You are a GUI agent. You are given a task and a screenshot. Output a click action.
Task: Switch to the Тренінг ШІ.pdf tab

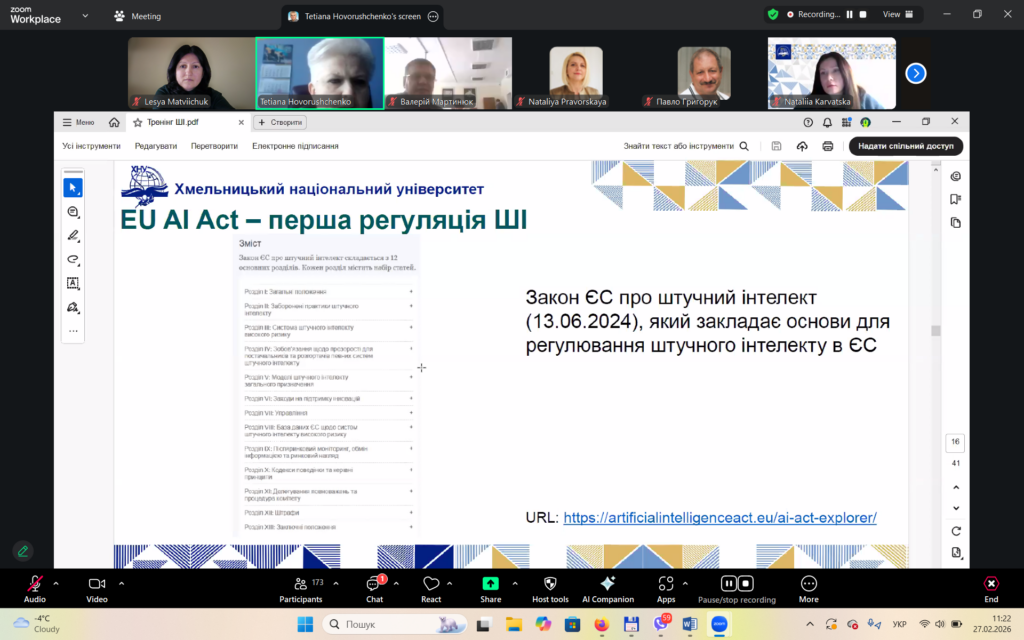180,122
